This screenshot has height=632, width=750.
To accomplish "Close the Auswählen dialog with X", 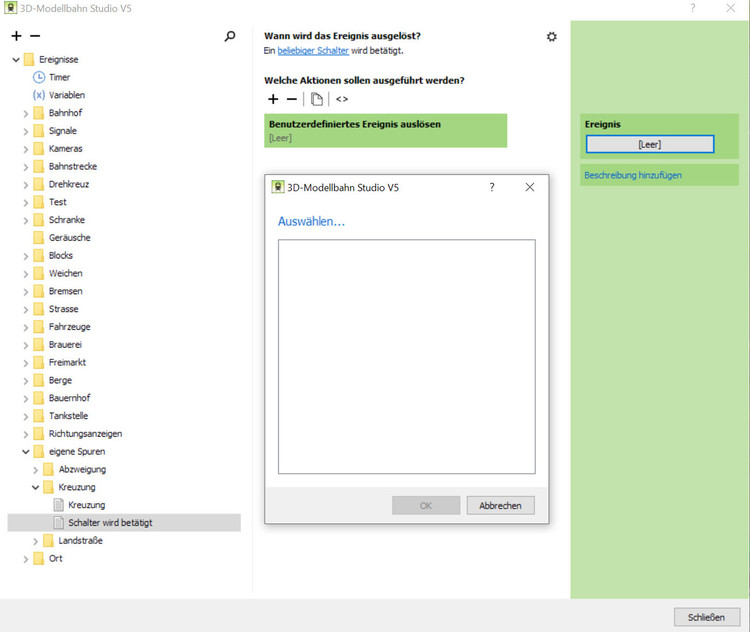I will click(x=530, y=187).
